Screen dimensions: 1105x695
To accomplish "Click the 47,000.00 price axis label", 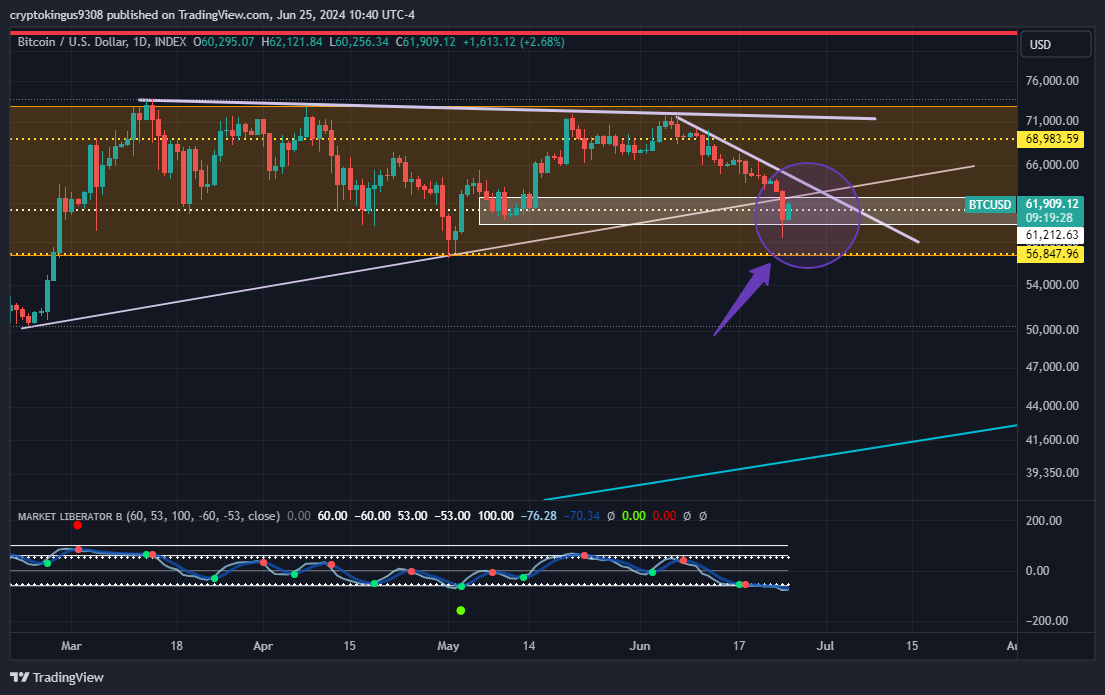I will [1052, 367].
